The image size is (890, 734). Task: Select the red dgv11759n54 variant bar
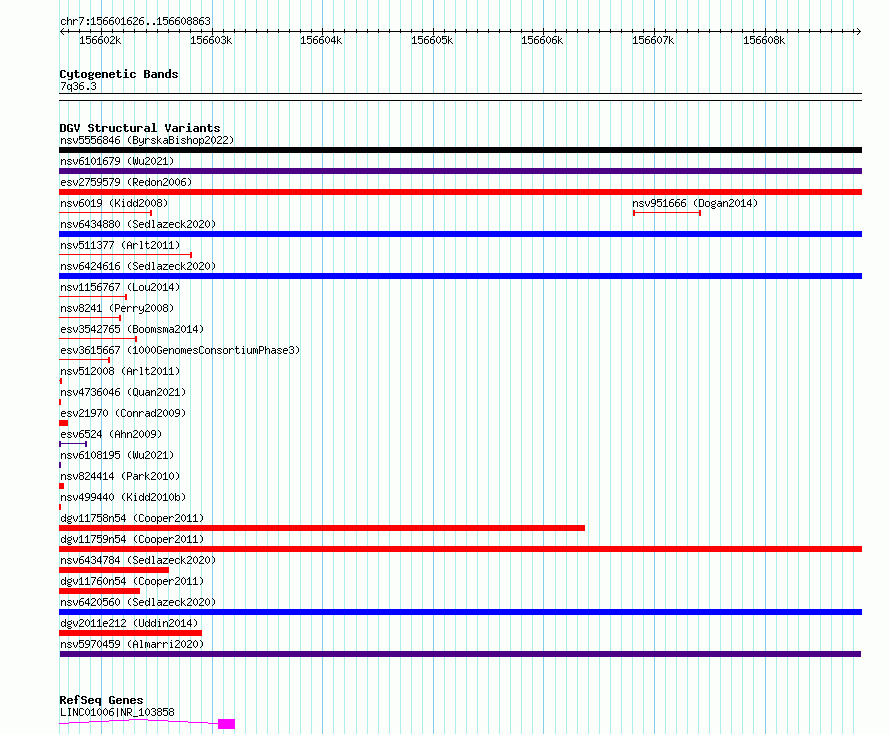pos(460,549)
